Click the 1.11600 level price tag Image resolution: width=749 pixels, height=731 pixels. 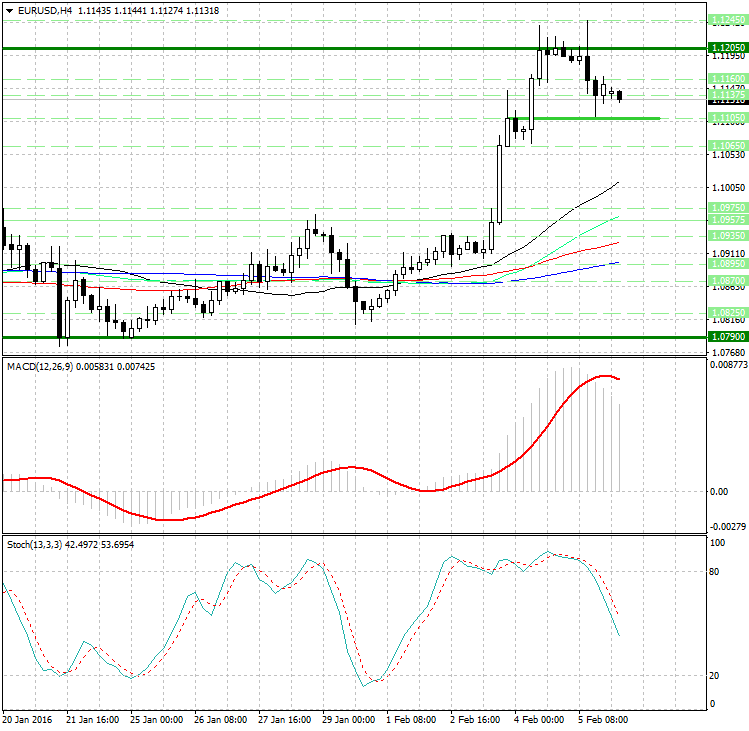[726, 78]
